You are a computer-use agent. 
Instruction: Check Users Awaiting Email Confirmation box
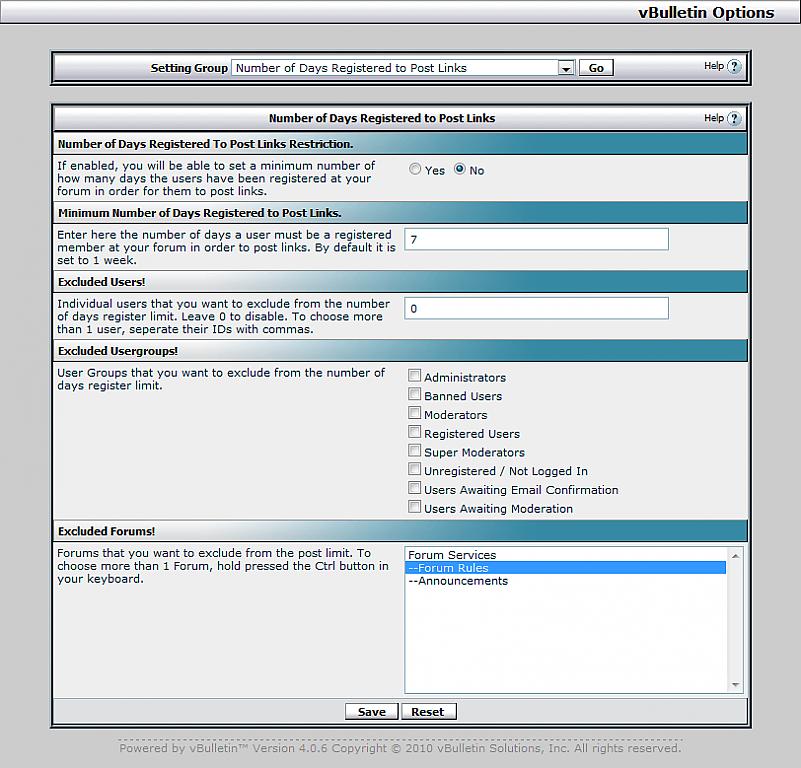[x=414, y=488]
